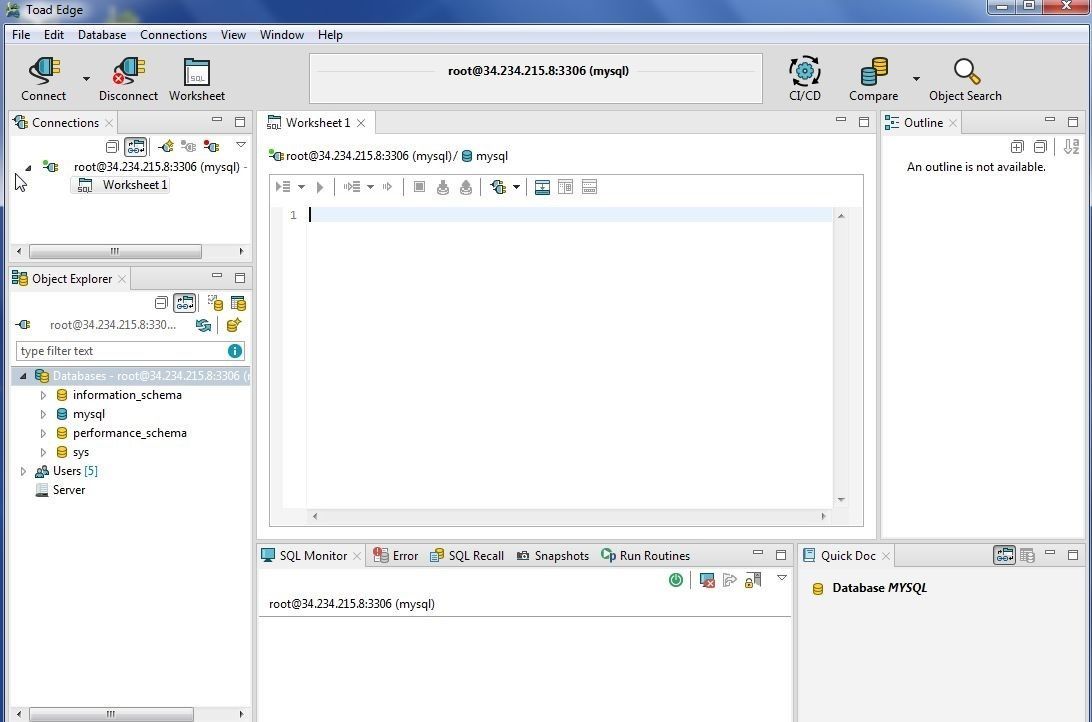Collapse all in Object Explorer
1092x722 pixels.
click(x=161, y=303)
